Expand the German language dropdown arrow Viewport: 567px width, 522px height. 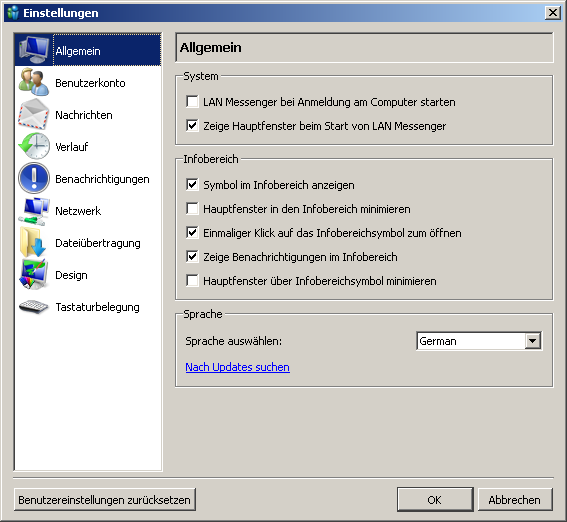coord(533,341)
